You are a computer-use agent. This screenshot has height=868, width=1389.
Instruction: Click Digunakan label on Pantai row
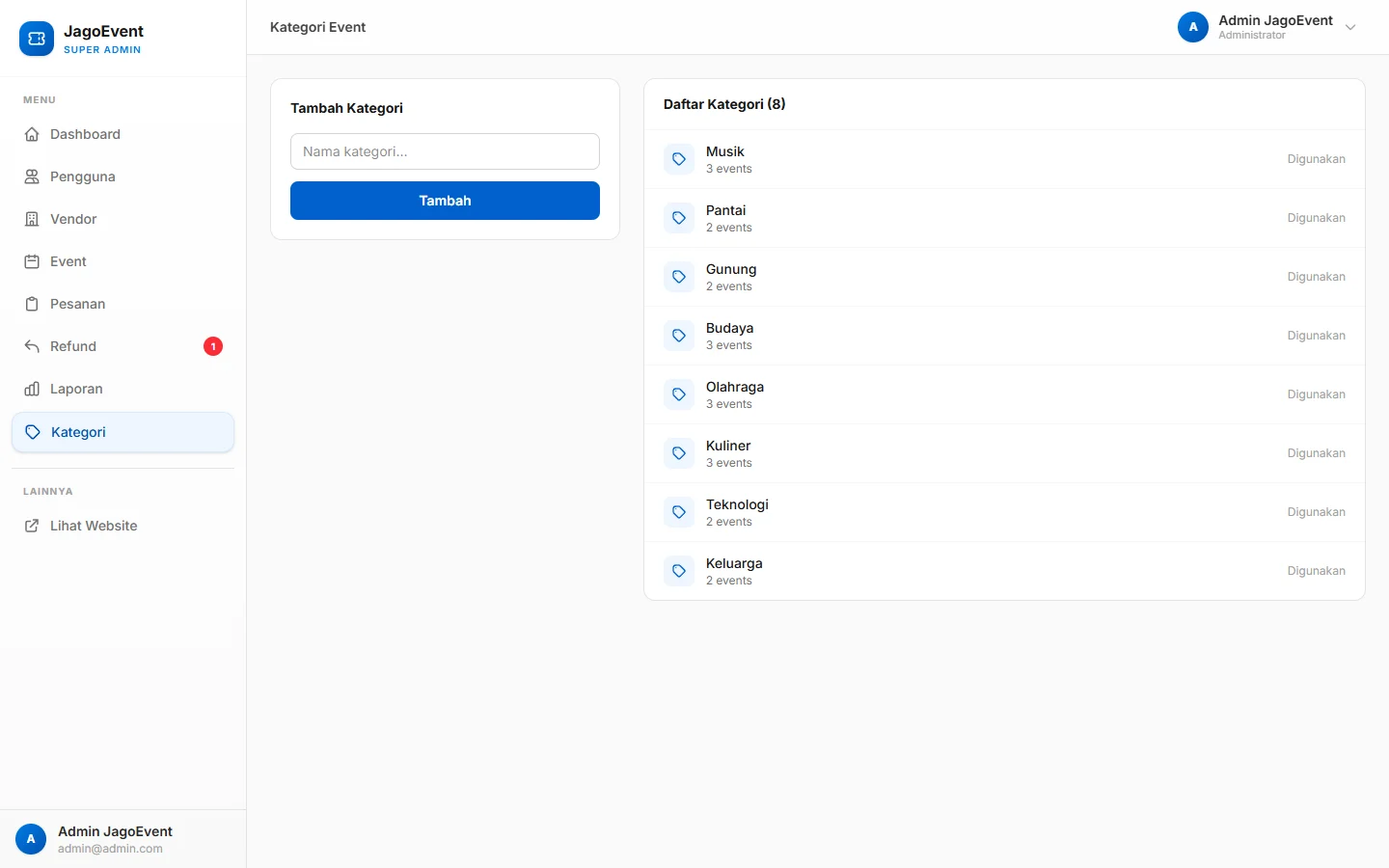(1316, 218)
